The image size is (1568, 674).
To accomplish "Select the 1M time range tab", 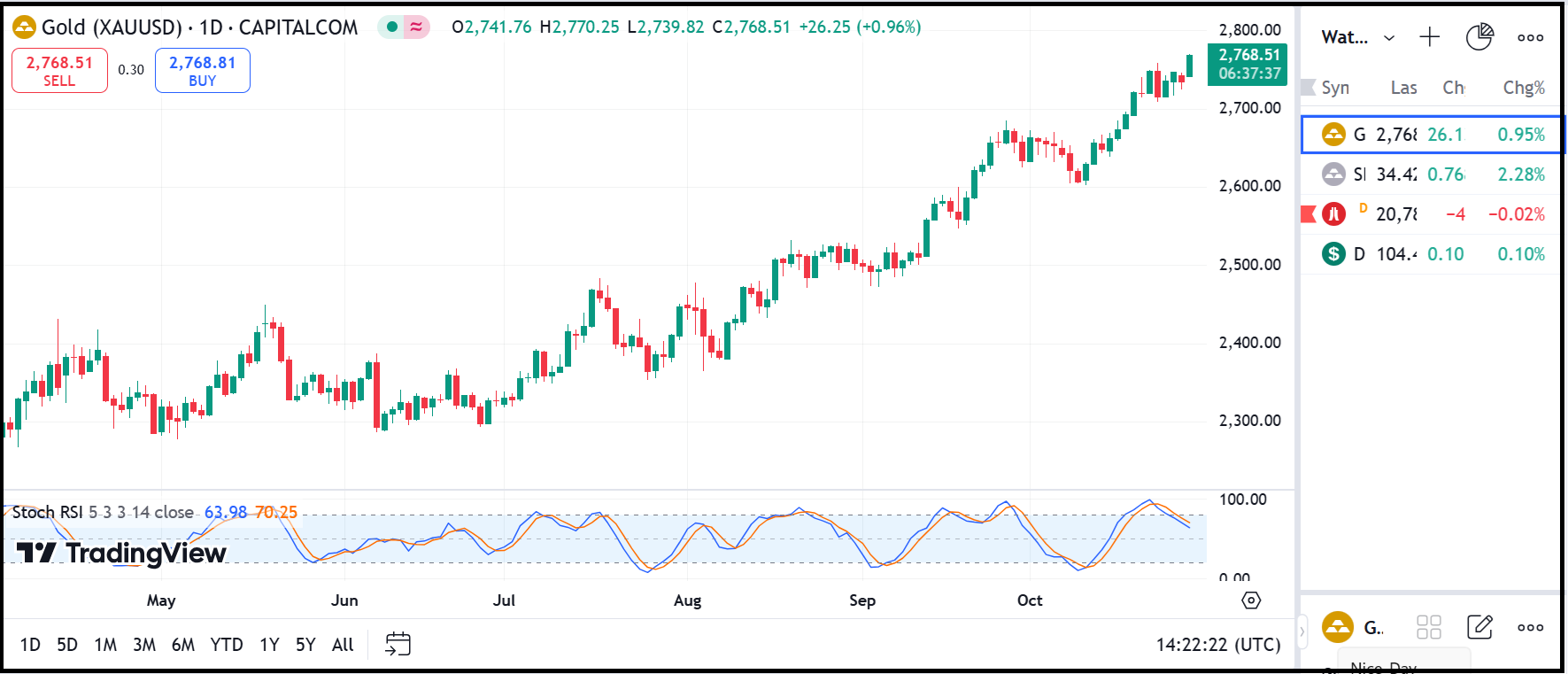I will [x=105, y=644].
